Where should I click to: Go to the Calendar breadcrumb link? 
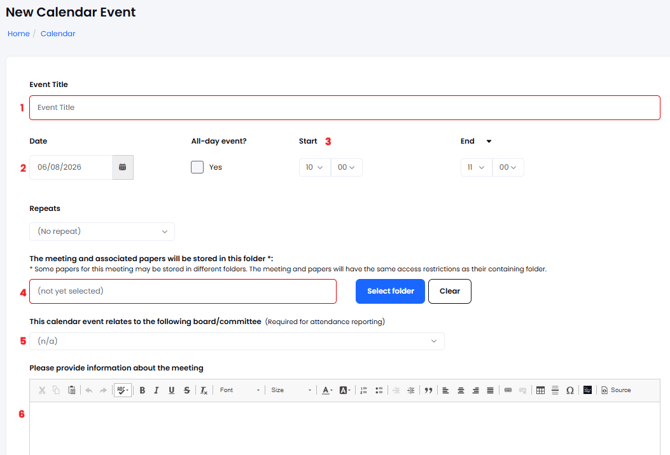tap(58, 34)
